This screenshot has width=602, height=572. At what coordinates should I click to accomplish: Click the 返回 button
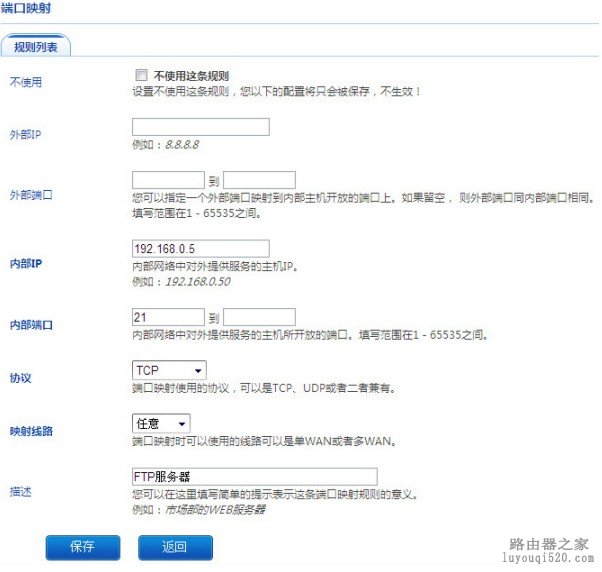[175, 547]
